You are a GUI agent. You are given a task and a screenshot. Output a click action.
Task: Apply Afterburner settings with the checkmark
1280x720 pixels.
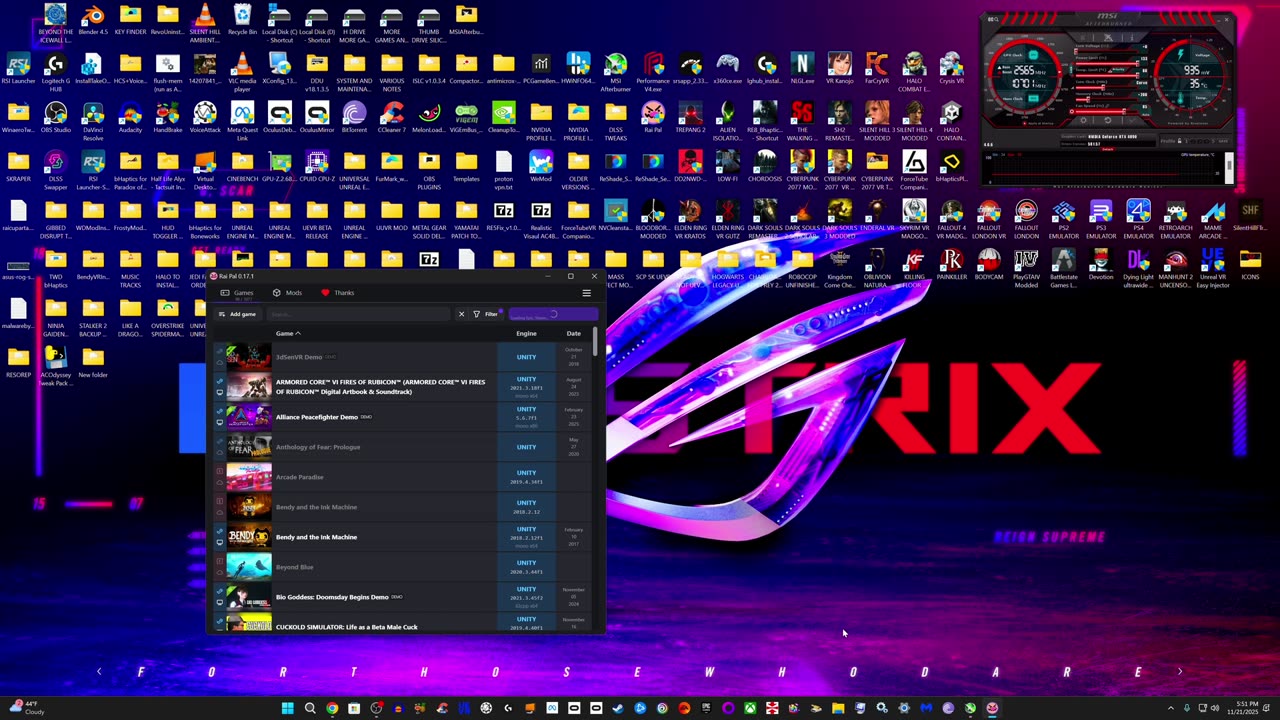(x=1131, y=120)
